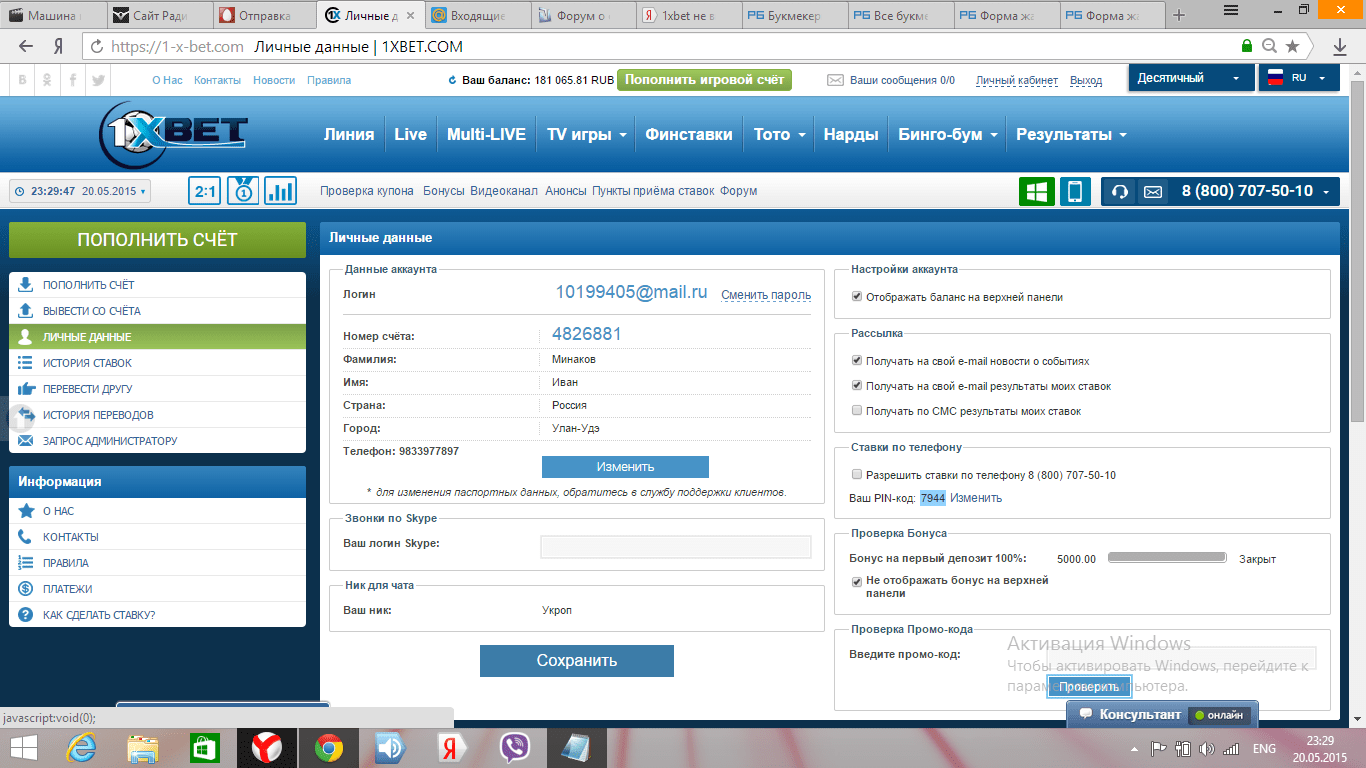Click the 1XBET logo
Image resolution: width=1366 pixels, height=768 pixels.
point(173,135)
